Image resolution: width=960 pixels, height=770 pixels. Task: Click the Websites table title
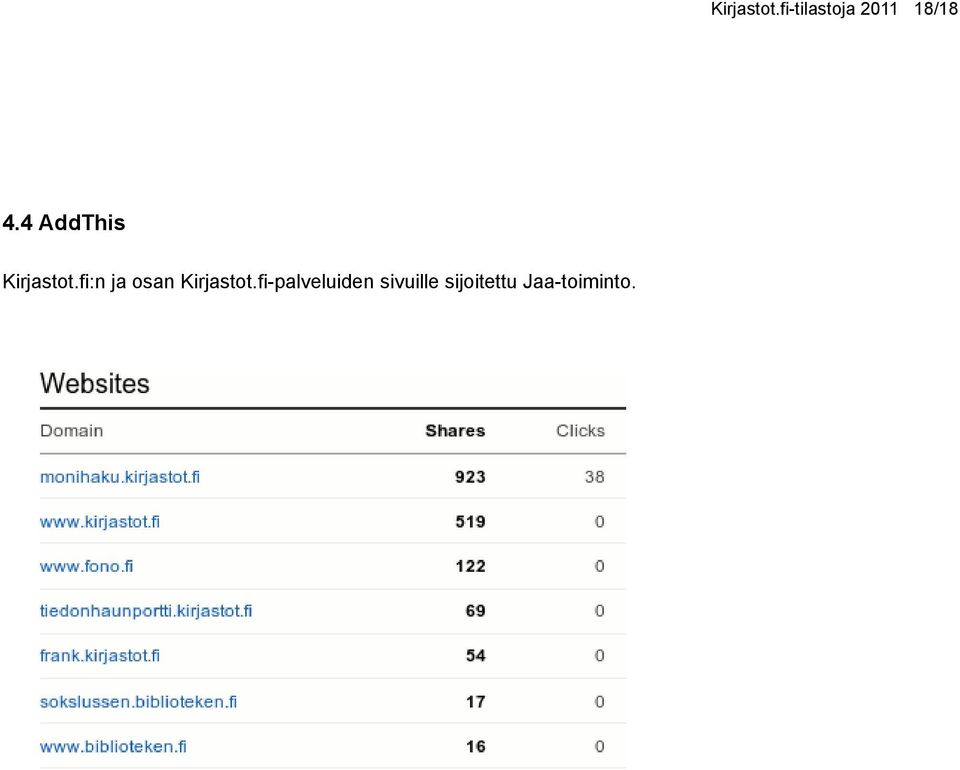(x=95, y=384)
